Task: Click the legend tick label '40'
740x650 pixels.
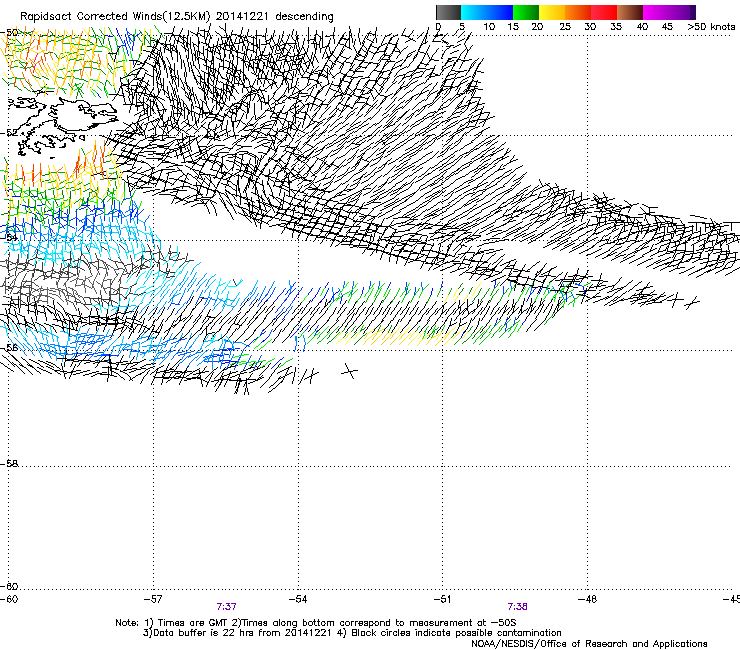Action: tap(642, 27)
